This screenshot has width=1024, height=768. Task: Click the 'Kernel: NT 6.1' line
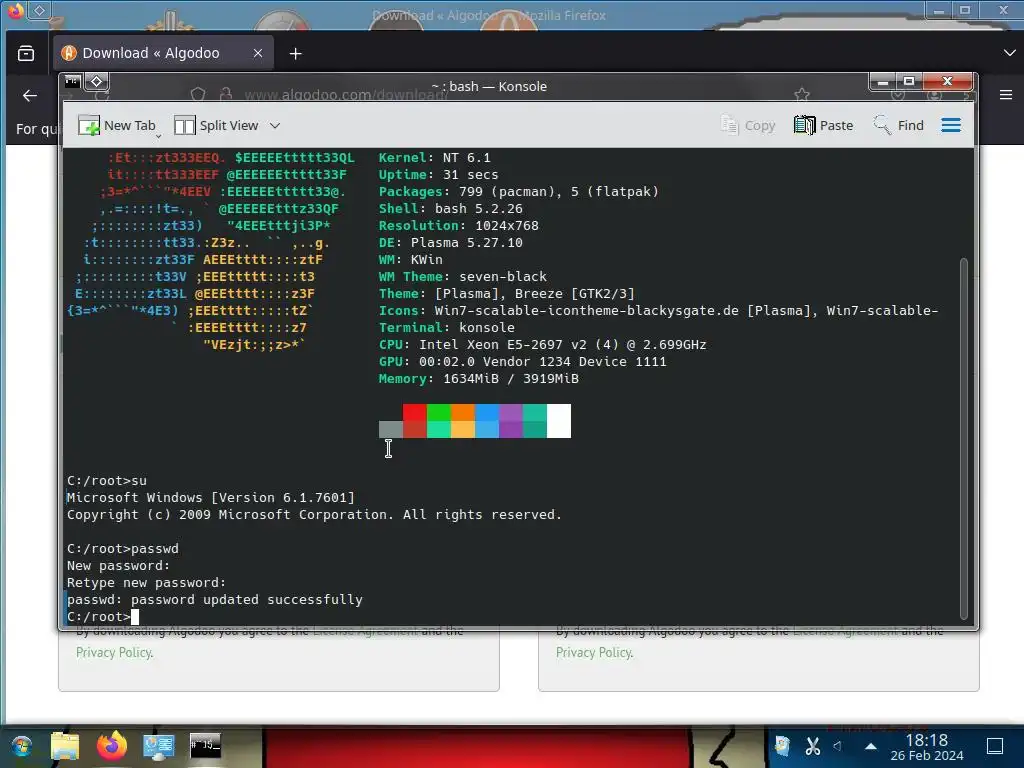(x=434, y=157)
